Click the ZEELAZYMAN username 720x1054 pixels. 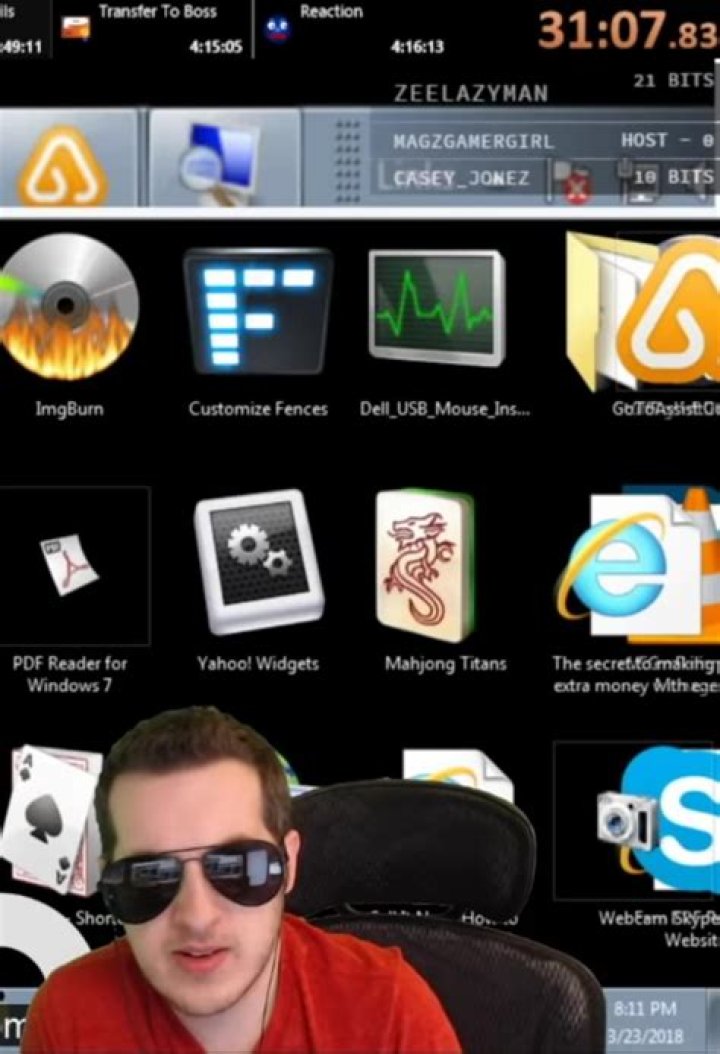pyautogui.click(x=471, y=93)
